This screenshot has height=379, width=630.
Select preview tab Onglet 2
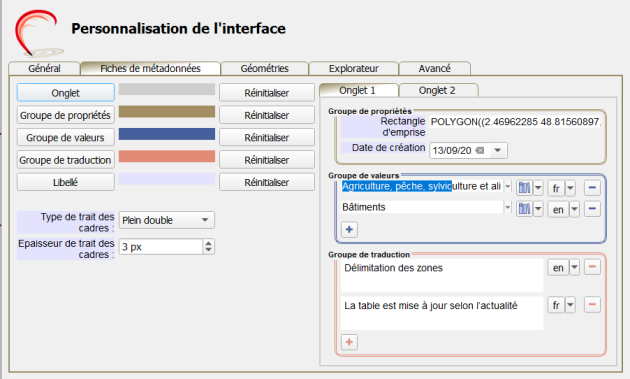point(437,90)
